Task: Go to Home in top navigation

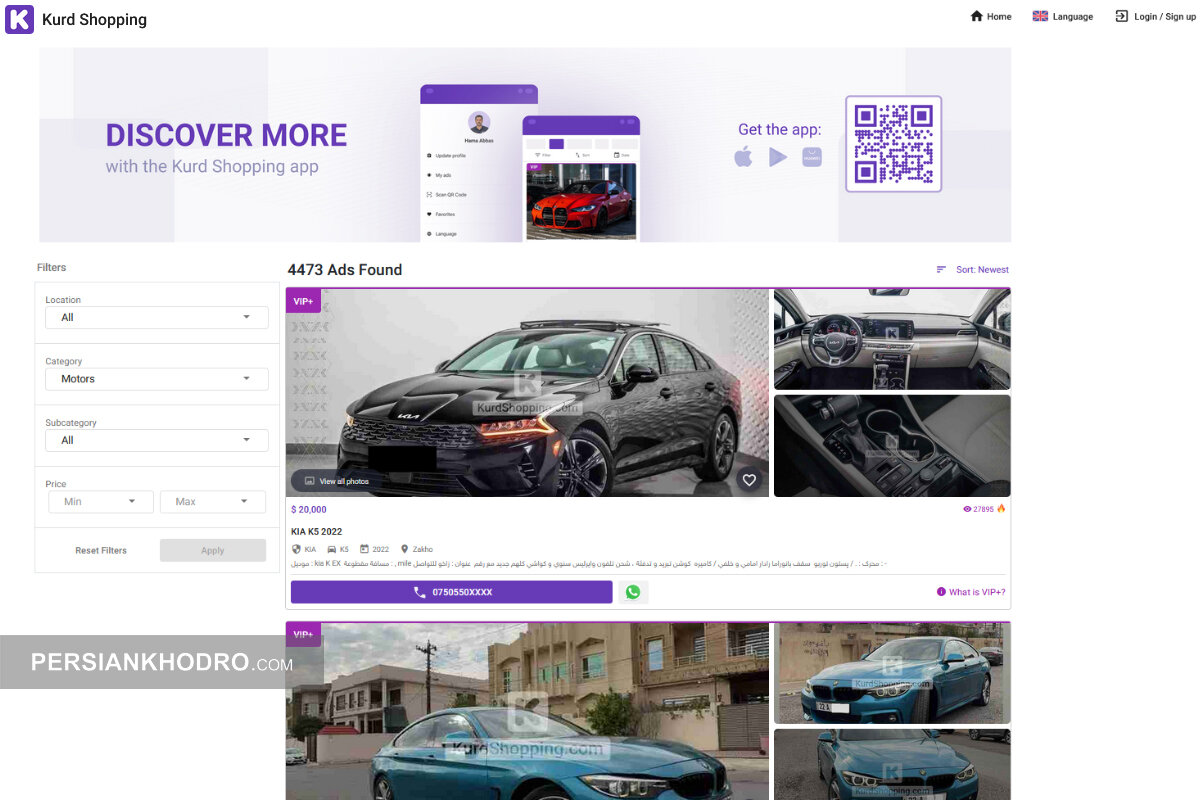Action: [991, 17]
